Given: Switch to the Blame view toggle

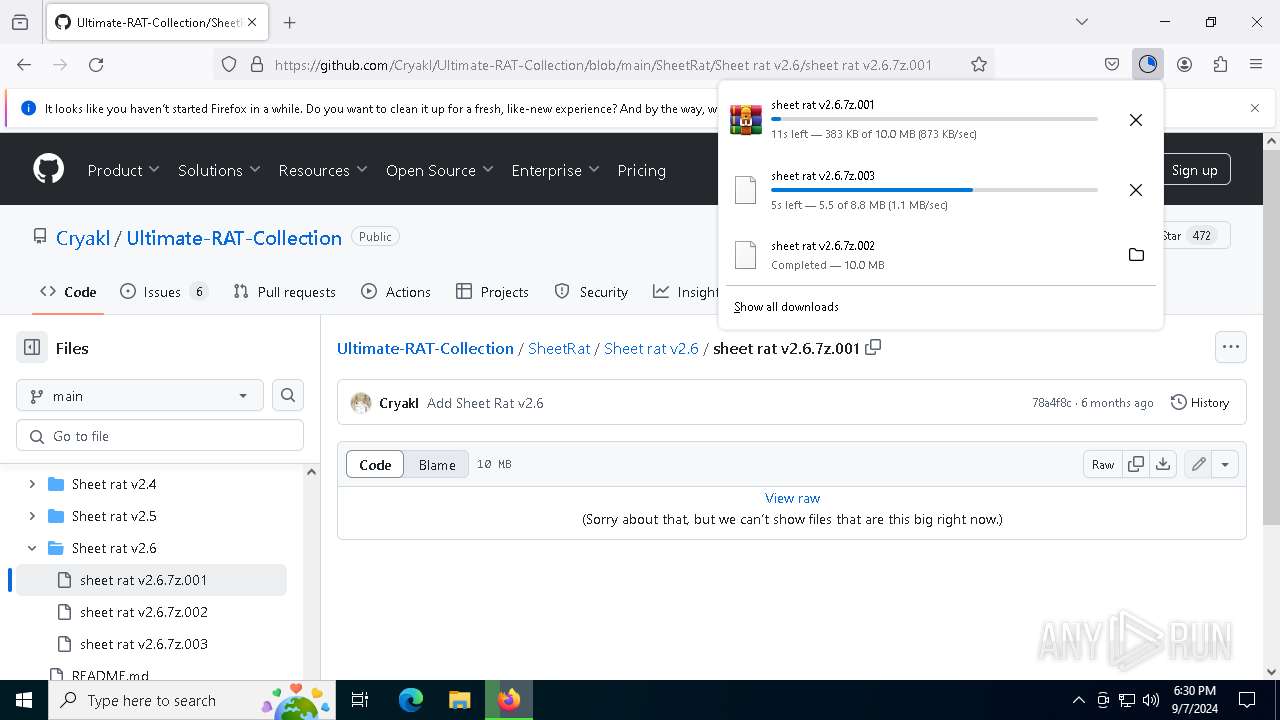Looking at the screenshot, I should pyautogui.click(x=437, y=464).
